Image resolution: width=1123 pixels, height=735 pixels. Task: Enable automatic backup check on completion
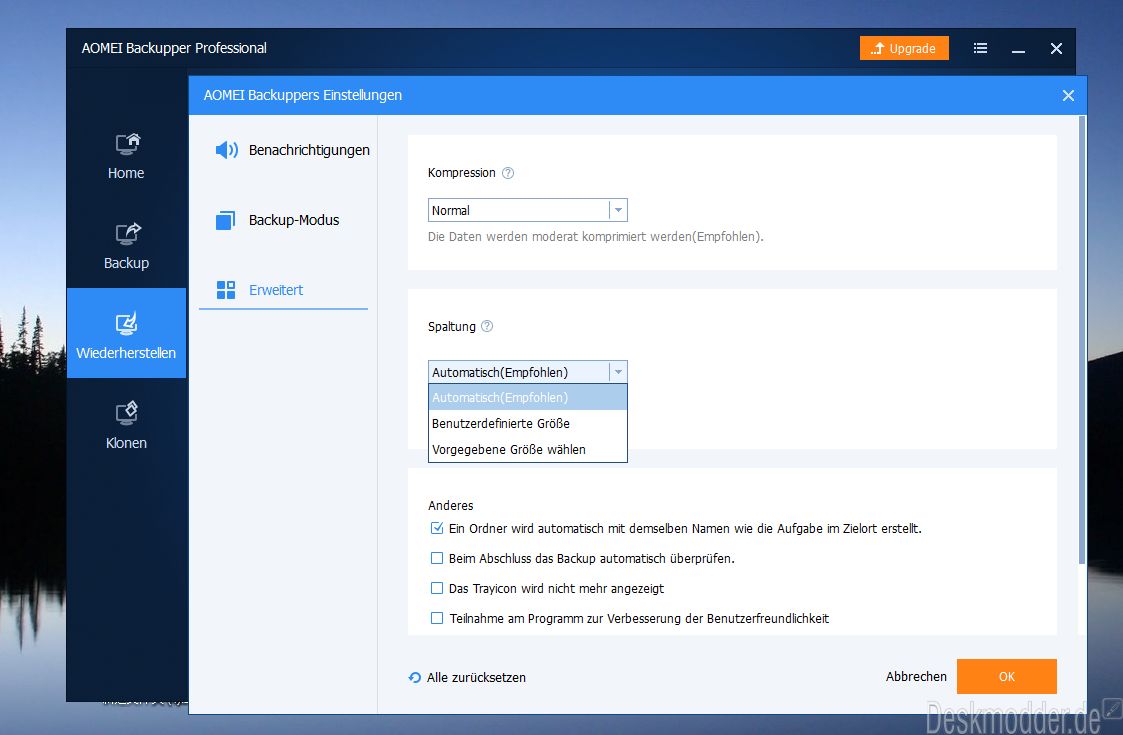437,558
